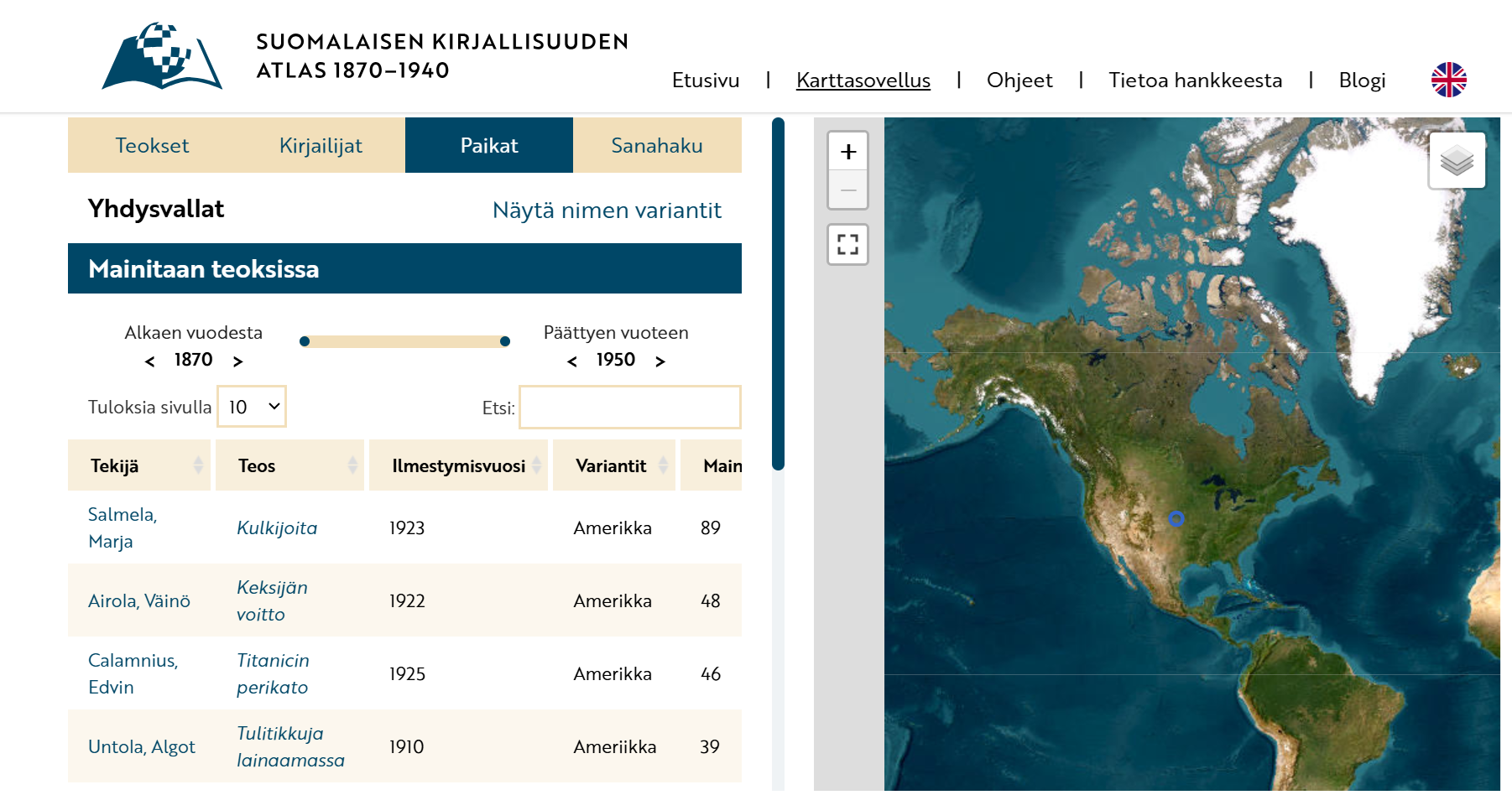Open the Sanahaku tab
This screenshot has height=795, width=1512.
click(656, 145)
